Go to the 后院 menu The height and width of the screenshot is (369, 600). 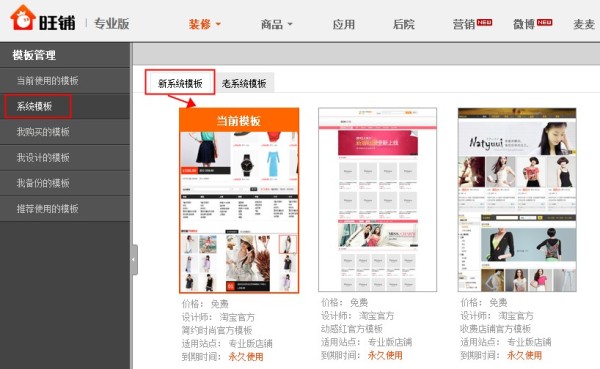404,24
